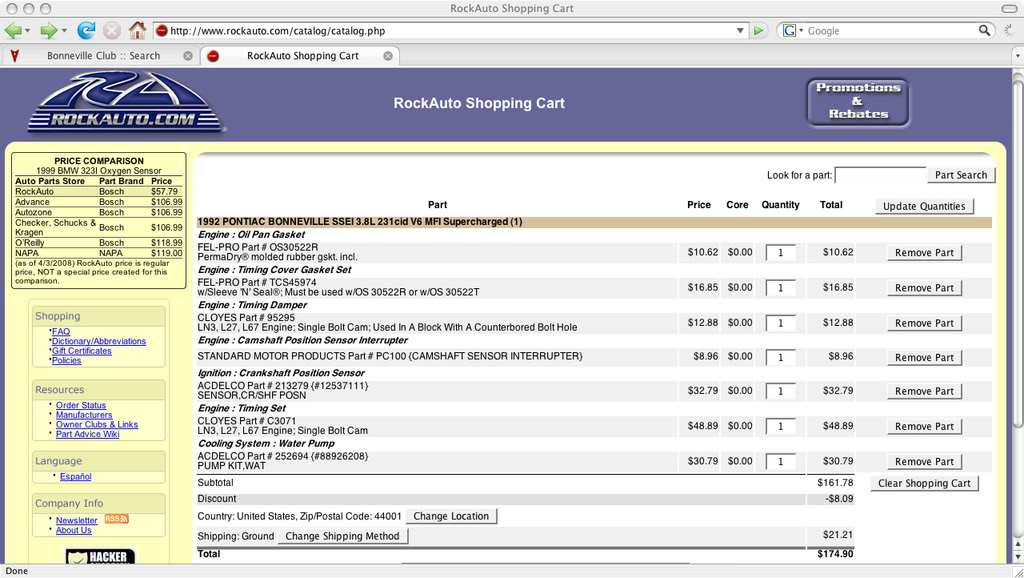
Task: Click the Google engine icon in search box
Action: 790,31
